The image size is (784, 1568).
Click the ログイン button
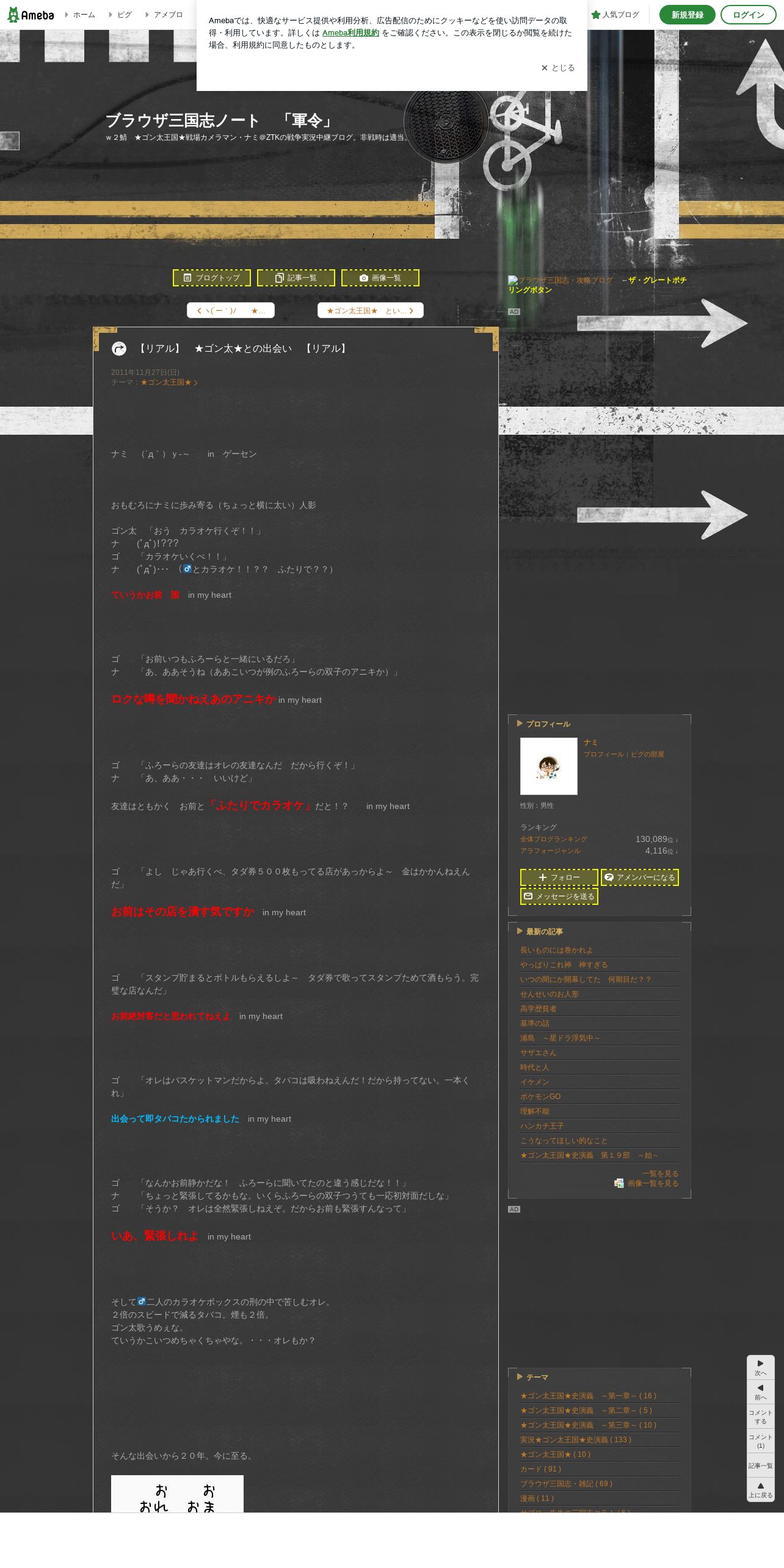pyautogui.click(x=749, y=15)
